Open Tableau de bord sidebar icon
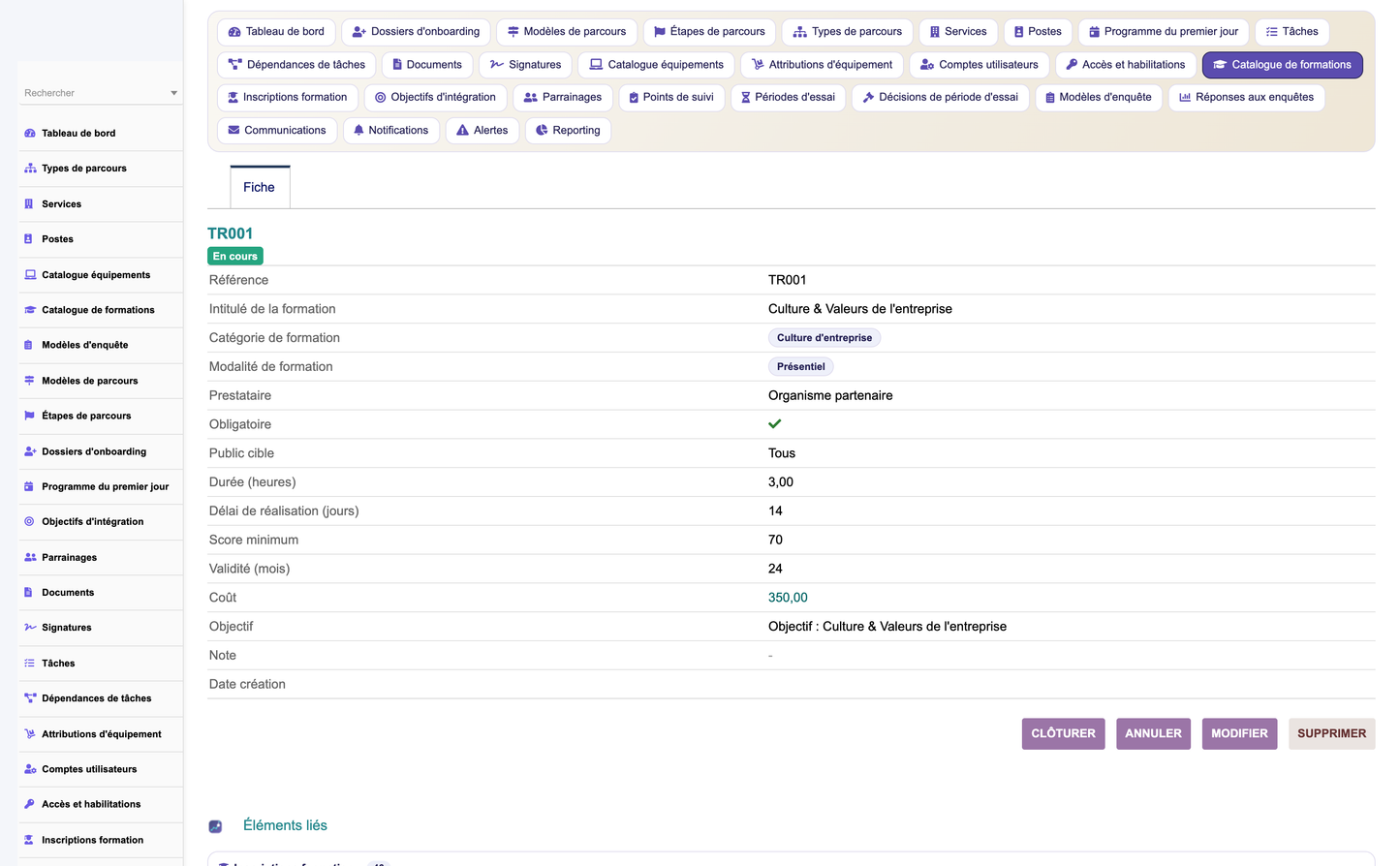The height and width of the screenshot is (866, 1400). point(30,134)
